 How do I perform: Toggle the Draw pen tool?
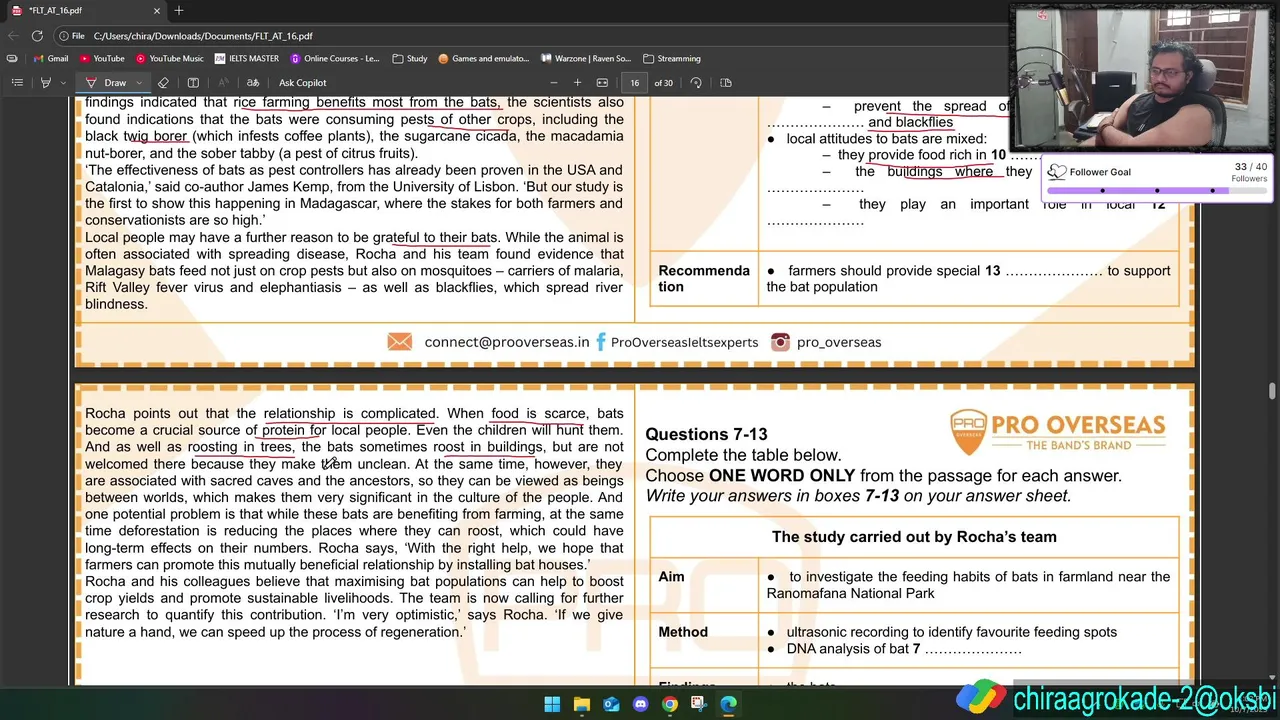tap(108, 83)
